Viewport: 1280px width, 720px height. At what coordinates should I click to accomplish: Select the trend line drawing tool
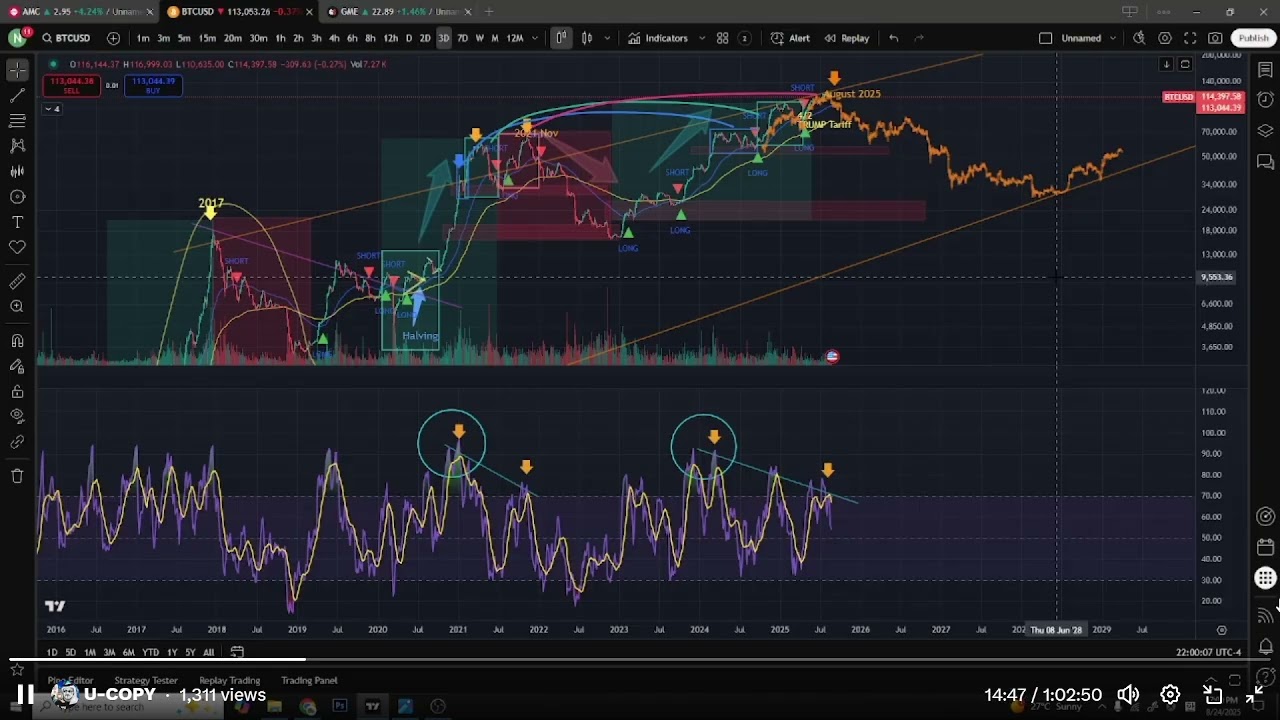(17, 96)
